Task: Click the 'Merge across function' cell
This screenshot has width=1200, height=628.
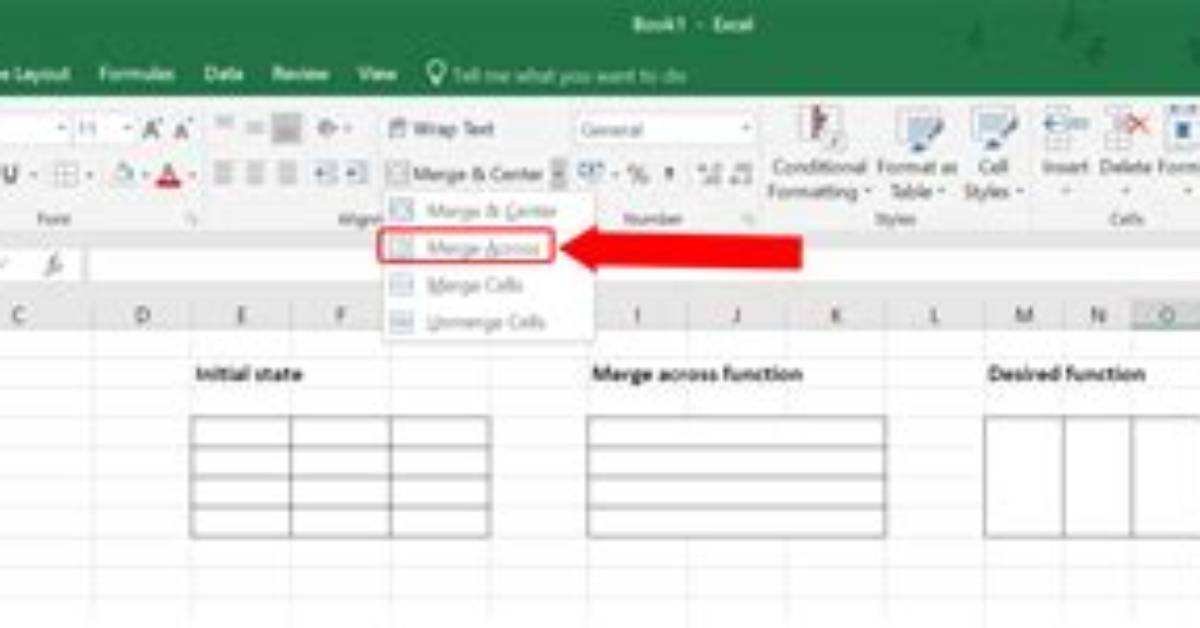Action: pyautogui.click(x=697, y=374)
